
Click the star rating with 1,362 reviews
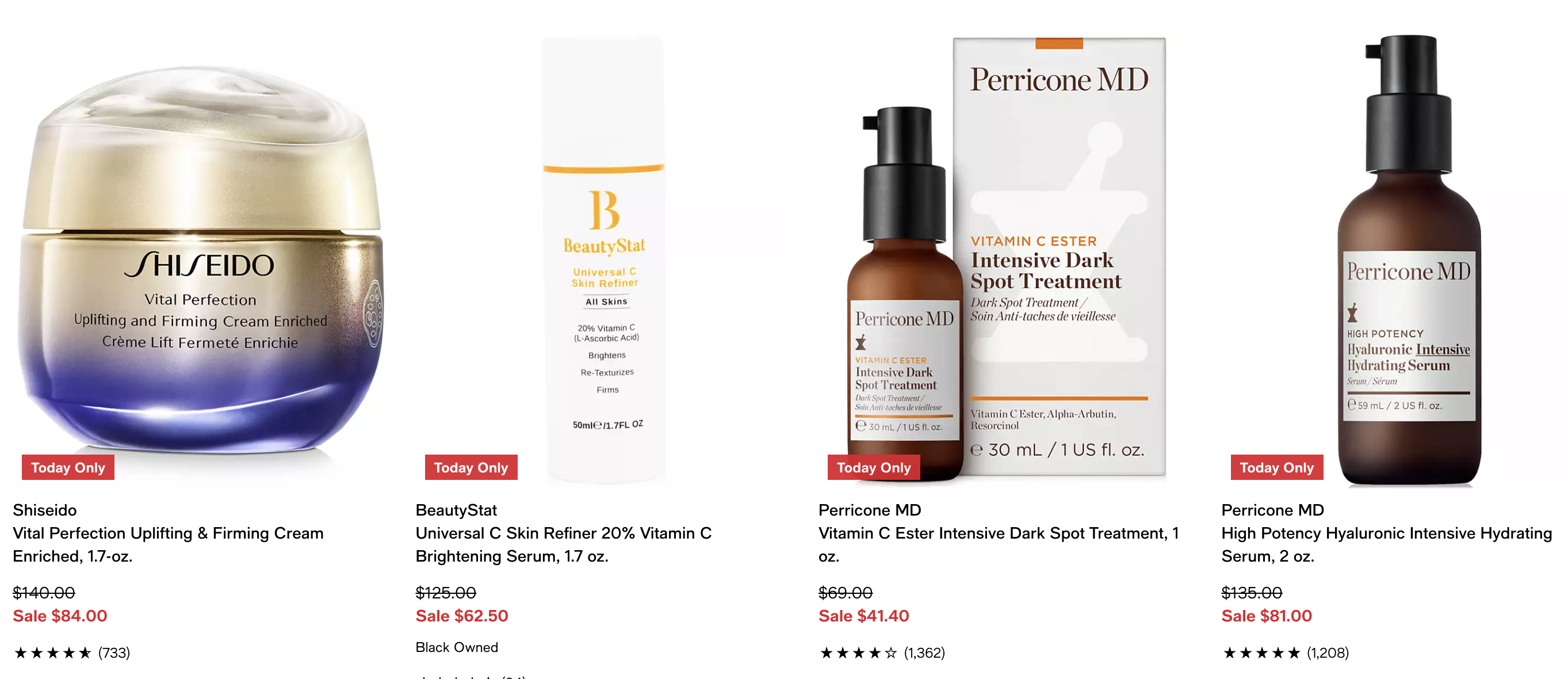pyautogui.click(x=881, y=653)
